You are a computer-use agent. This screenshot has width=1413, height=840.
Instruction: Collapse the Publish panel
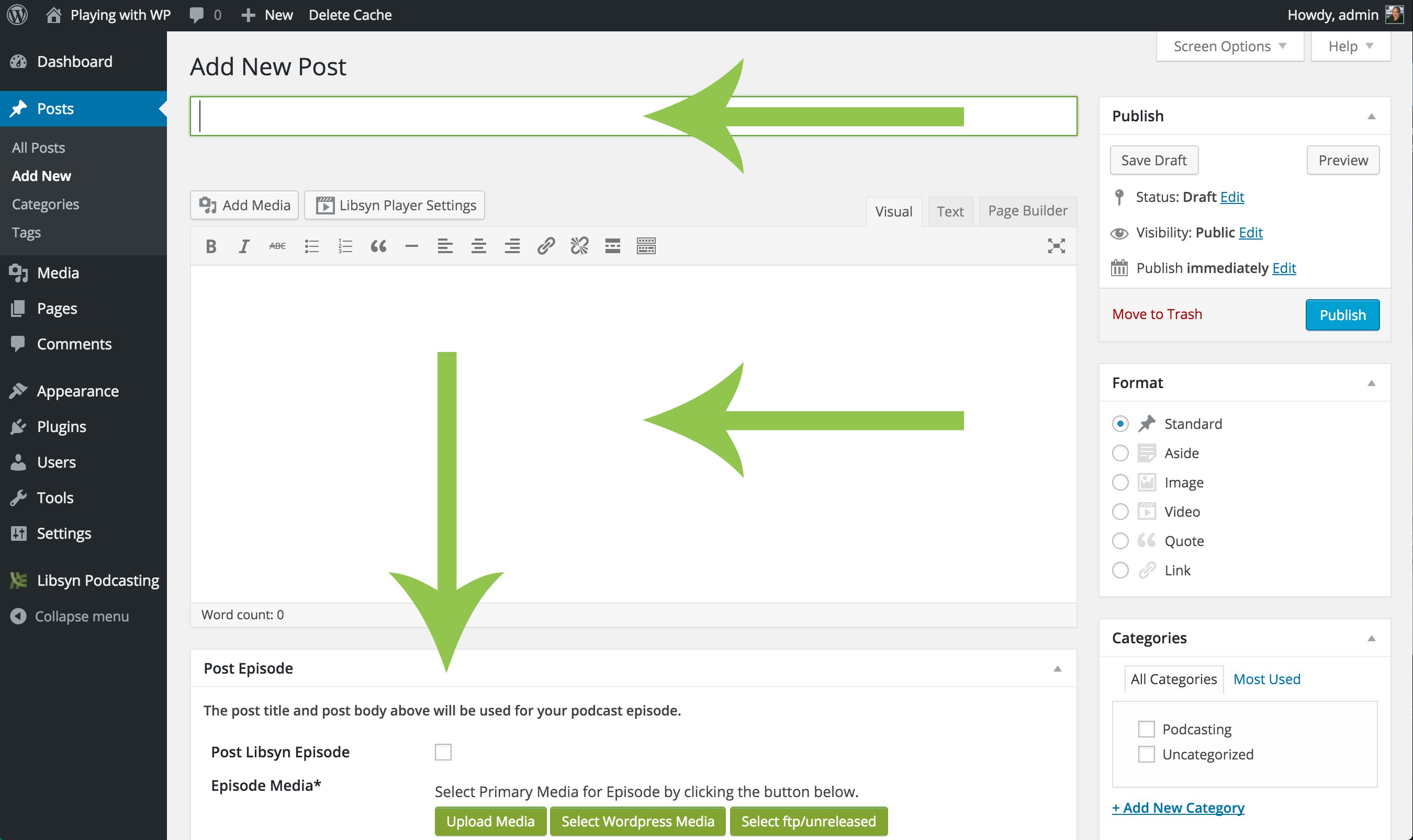tap(1371, 116)
